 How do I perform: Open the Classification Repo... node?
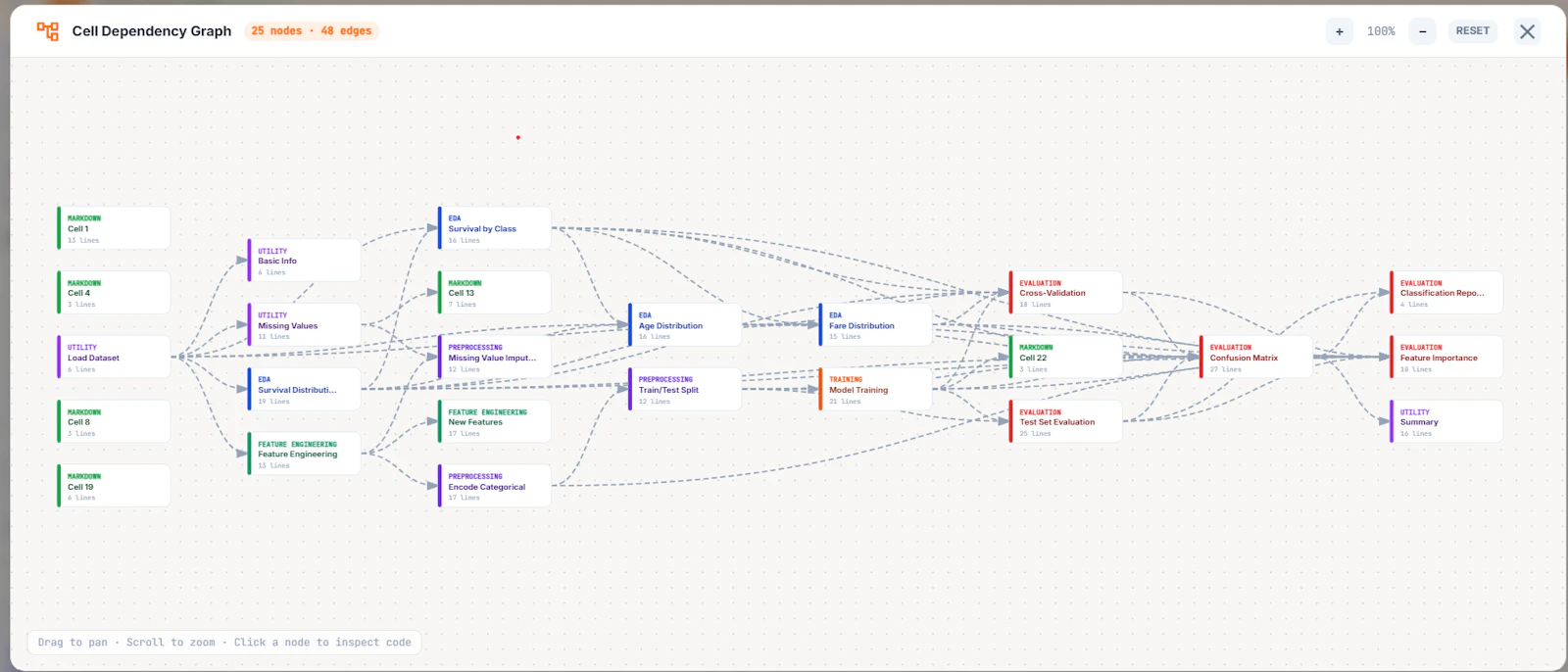1446,293
